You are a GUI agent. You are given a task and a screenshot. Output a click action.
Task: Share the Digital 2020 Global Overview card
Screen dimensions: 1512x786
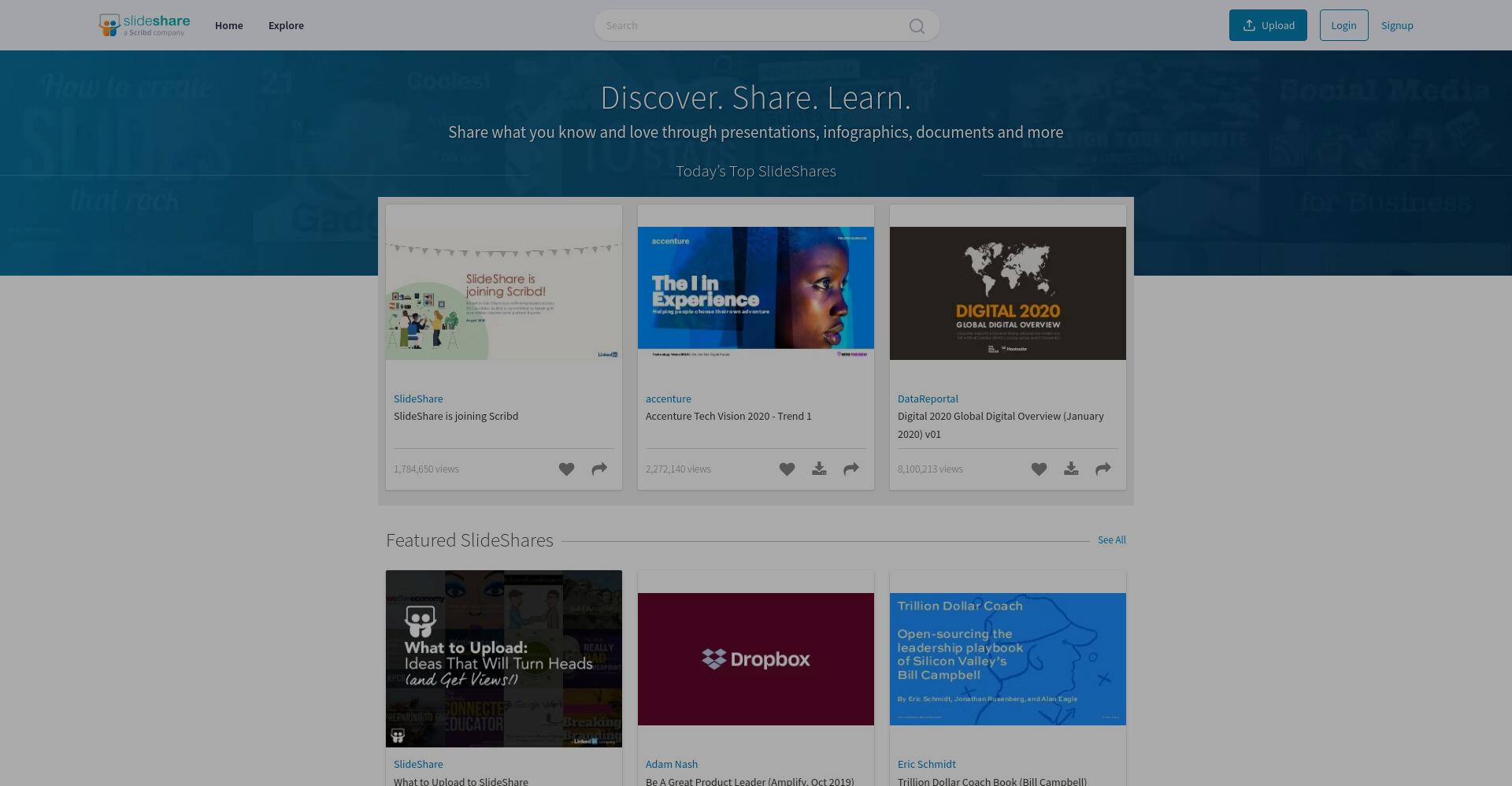coord(1103,469)
